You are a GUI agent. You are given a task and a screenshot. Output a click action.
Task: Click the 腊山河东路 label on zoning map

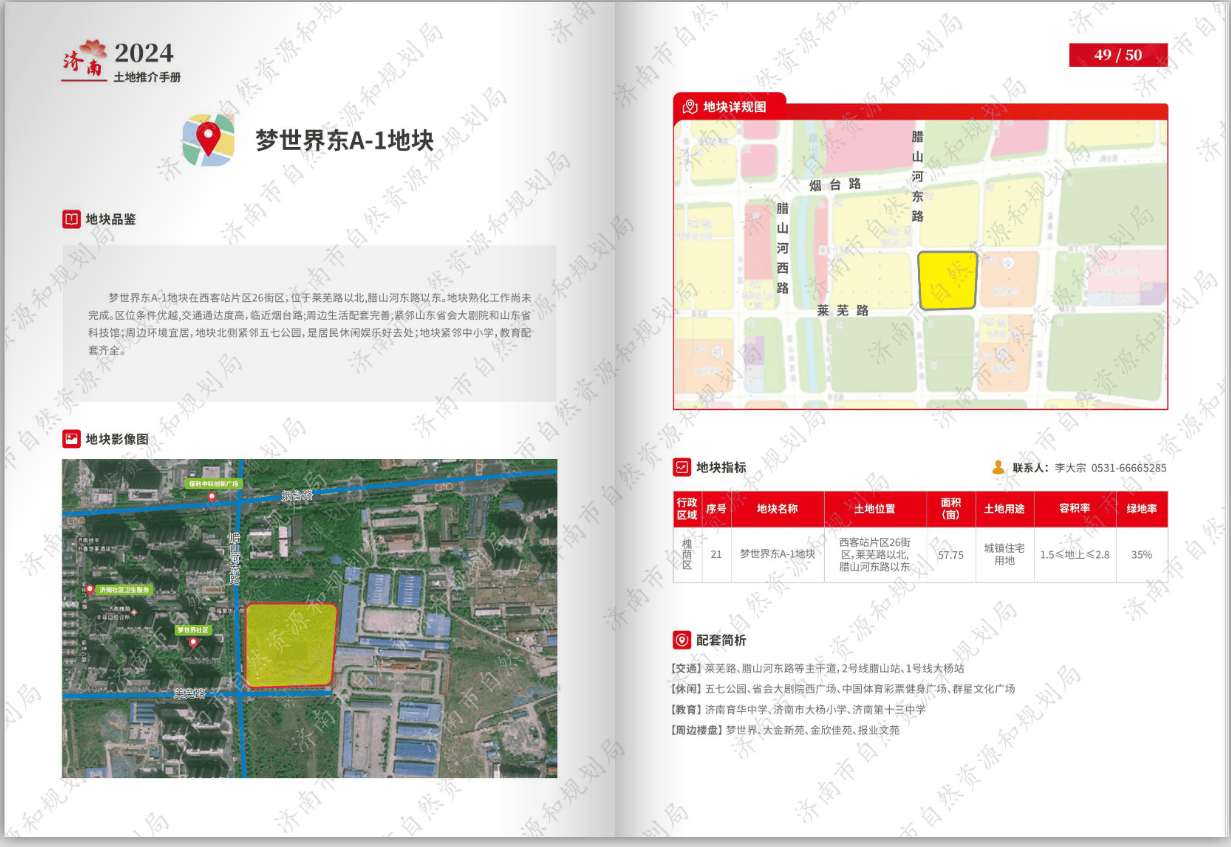(x=918, y=176)
